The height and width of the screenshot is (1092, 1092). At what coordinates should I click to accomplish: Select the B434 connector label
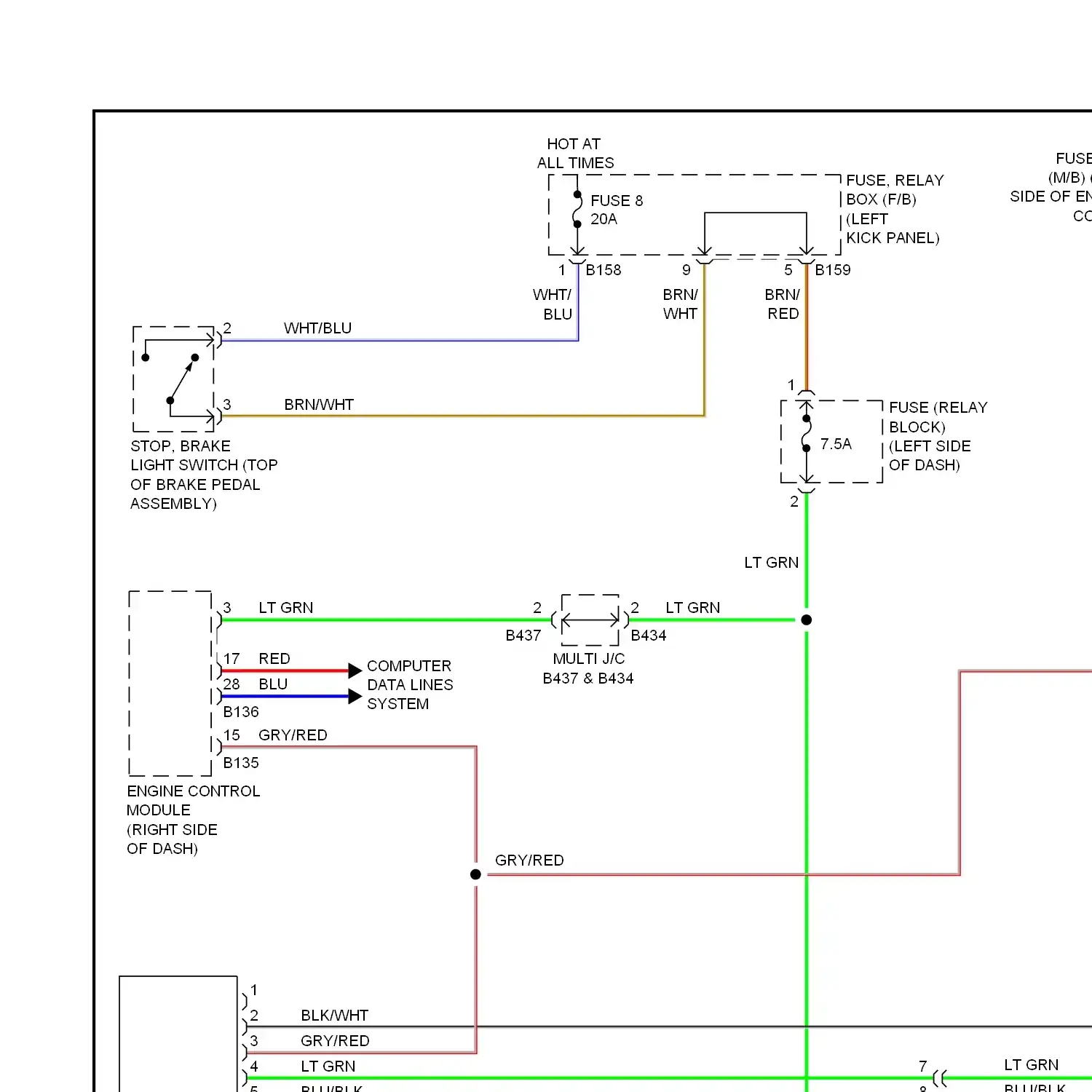coord(649,636)
